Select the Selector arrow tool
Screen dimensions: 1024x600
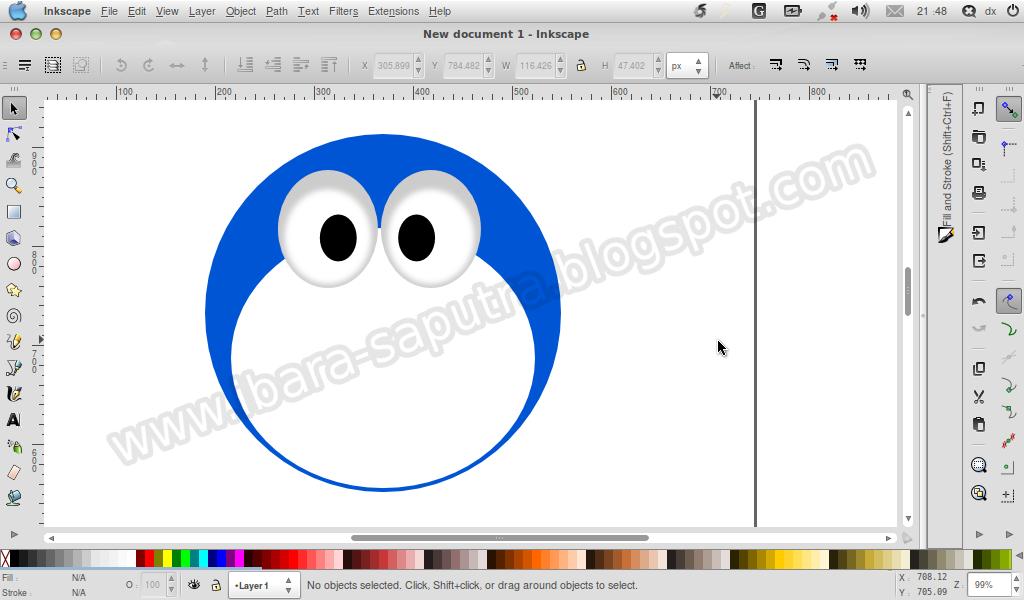pyautogui.click(x=14, y=108)
